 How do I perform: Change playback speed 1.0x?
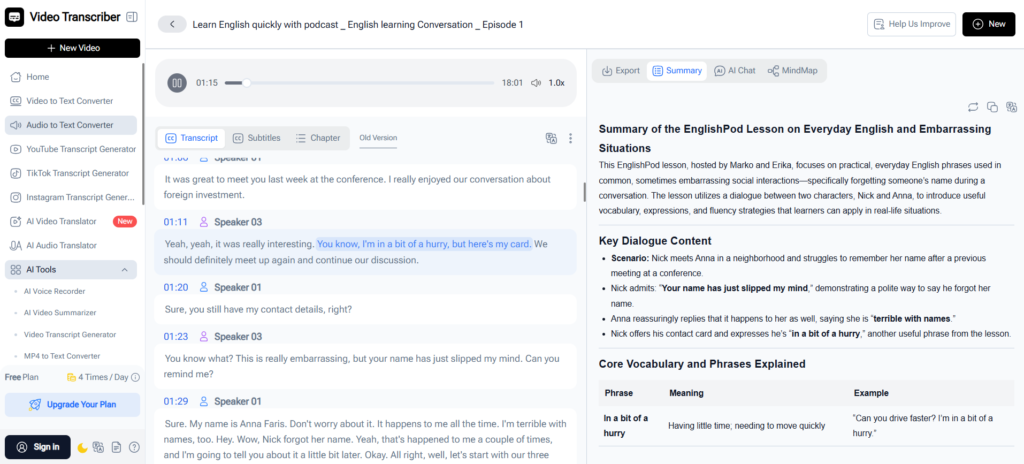coord(556,83)
